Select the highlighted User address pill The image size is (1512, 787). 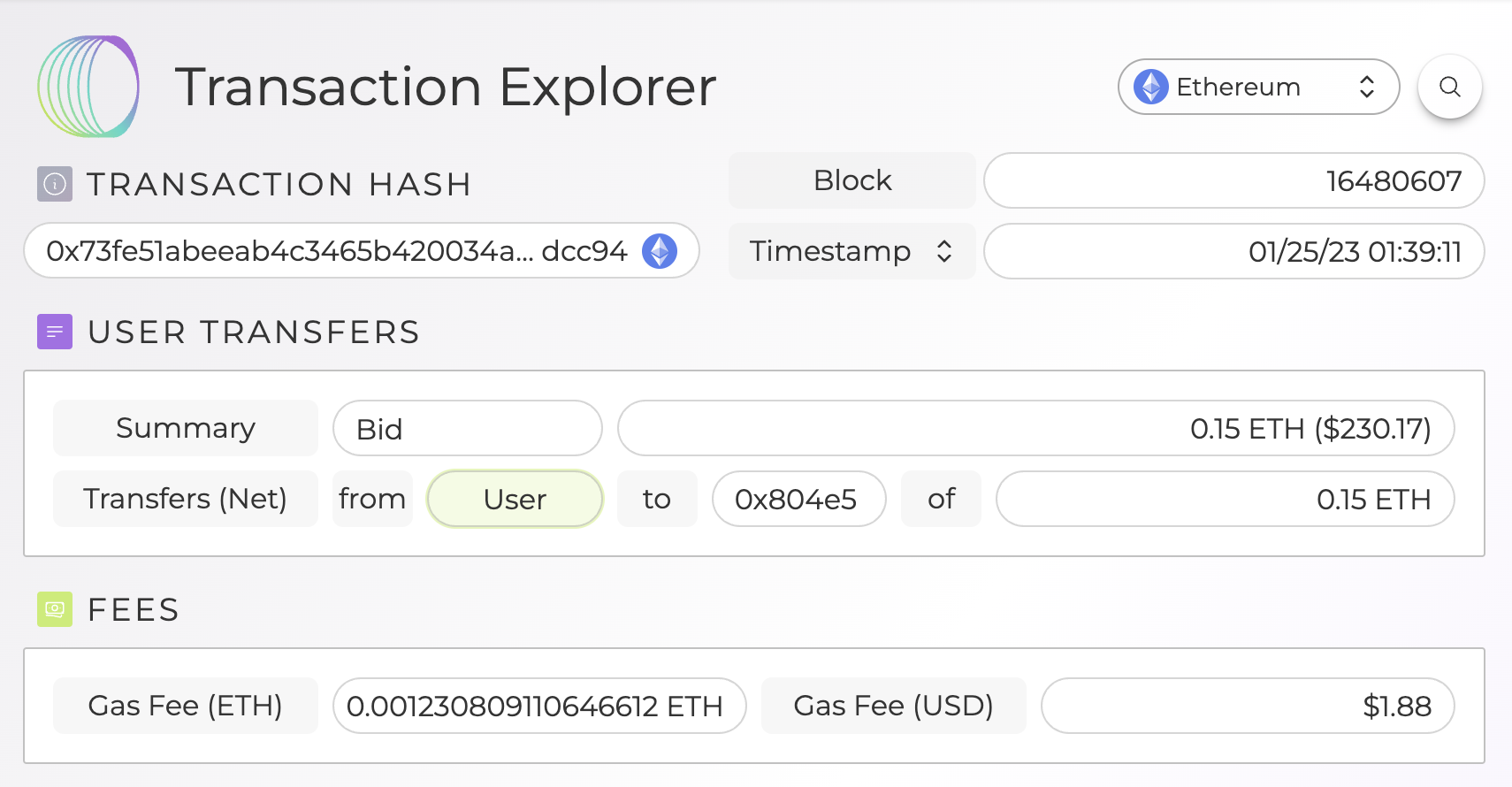click(515, 499)
